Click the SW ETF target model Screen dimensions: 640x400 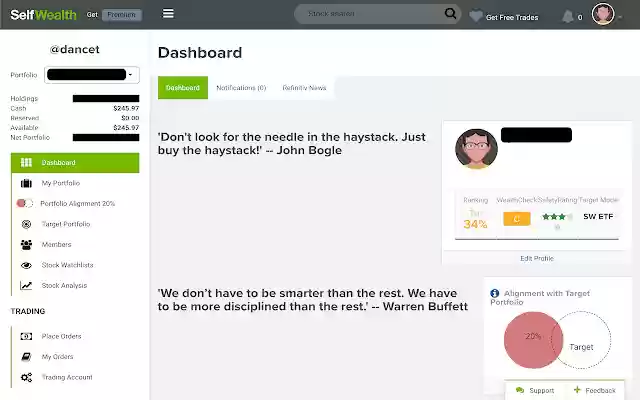[x=598, y=216]
